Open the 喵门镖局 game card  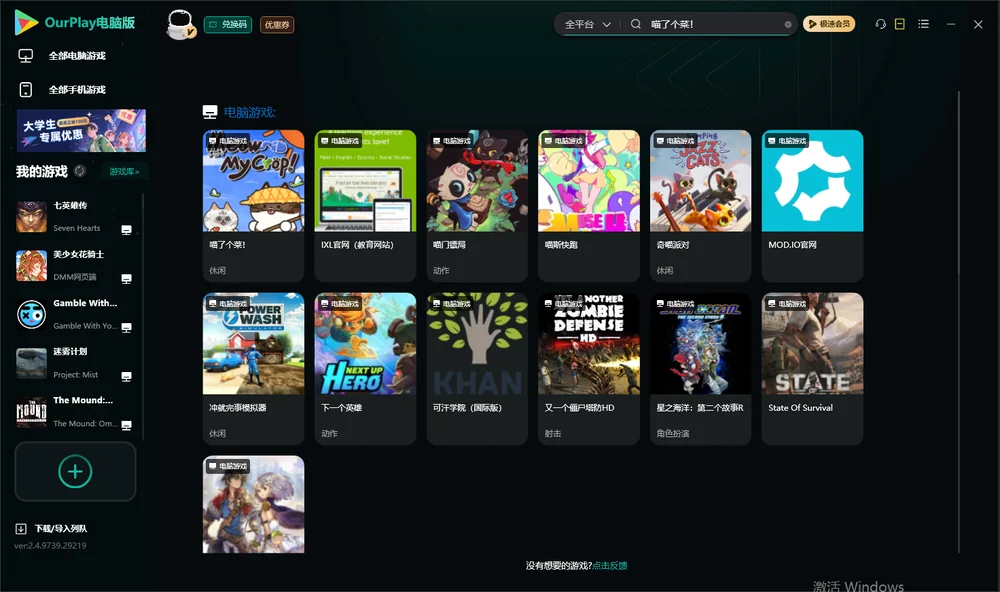477,205
